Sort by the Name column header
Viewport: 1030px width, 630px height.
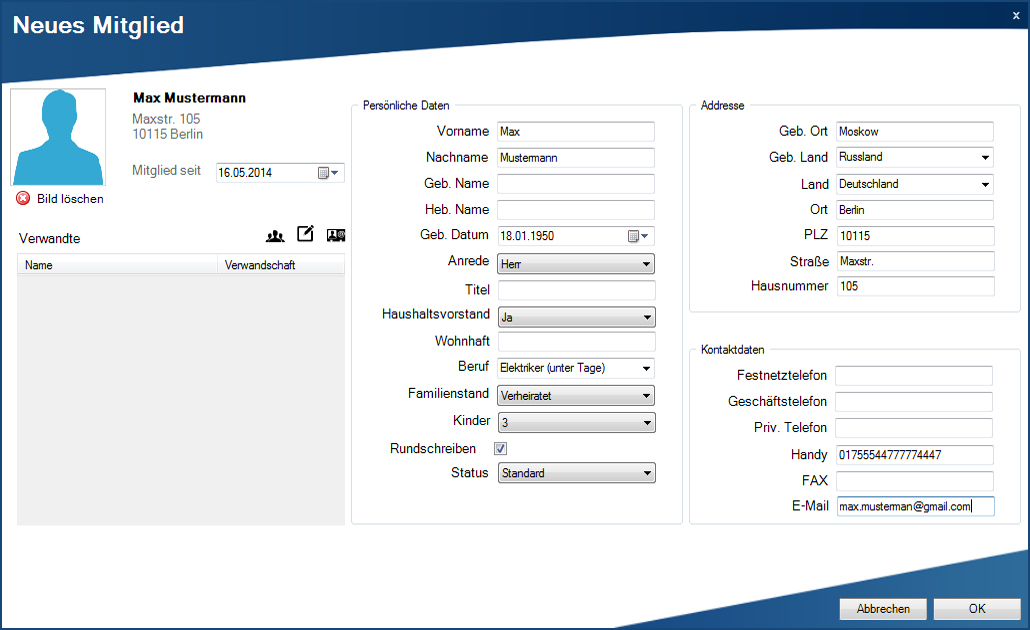tap(117, 265)
